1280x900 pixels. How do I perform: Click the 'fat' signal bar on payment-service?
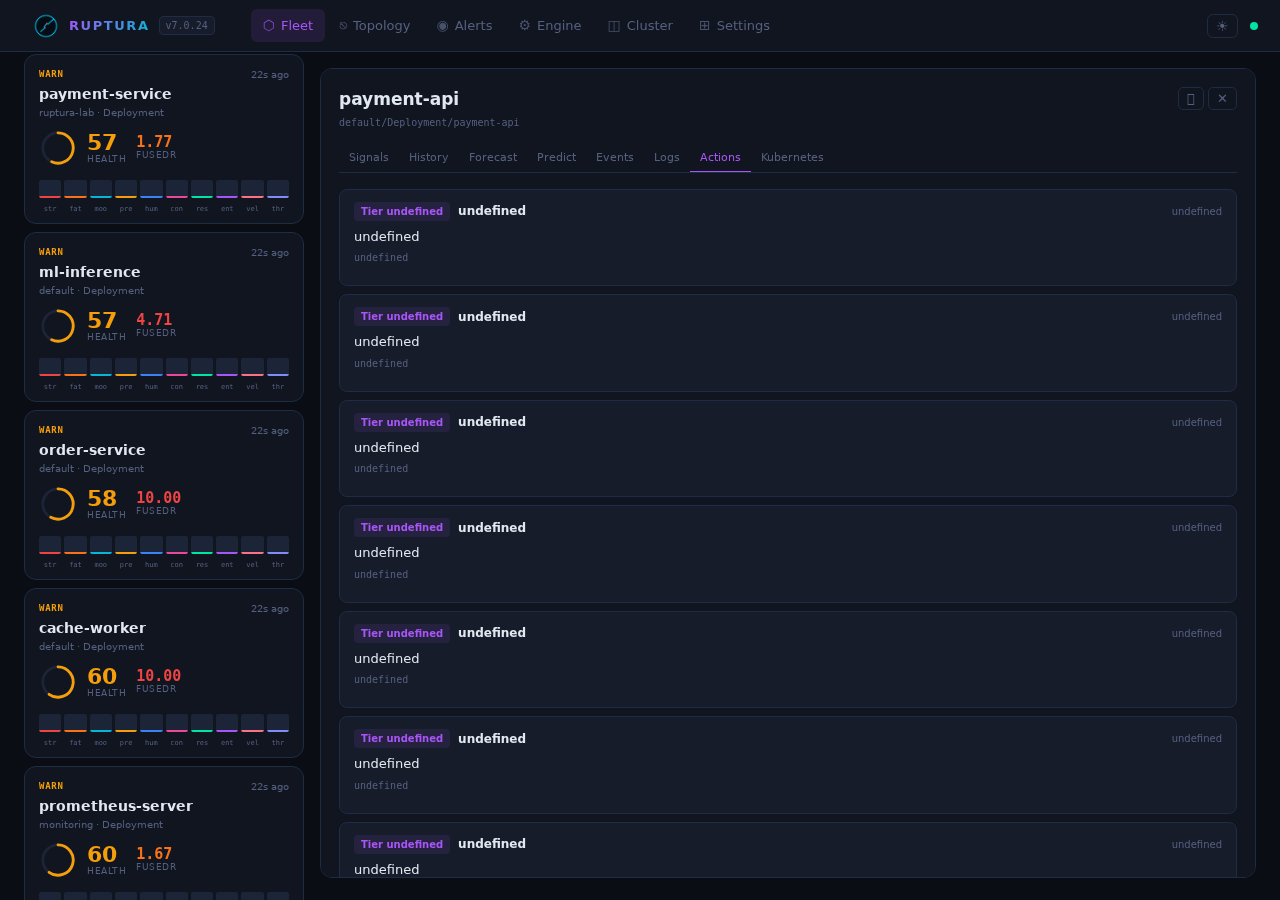75,189
